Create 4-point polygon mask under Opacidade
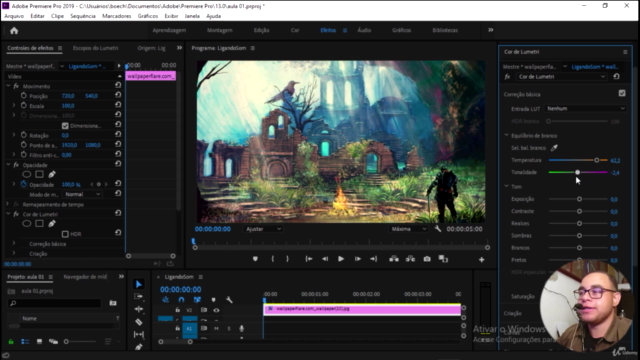Viewport: 640px width, 360px height. click(x=39, y=174)
